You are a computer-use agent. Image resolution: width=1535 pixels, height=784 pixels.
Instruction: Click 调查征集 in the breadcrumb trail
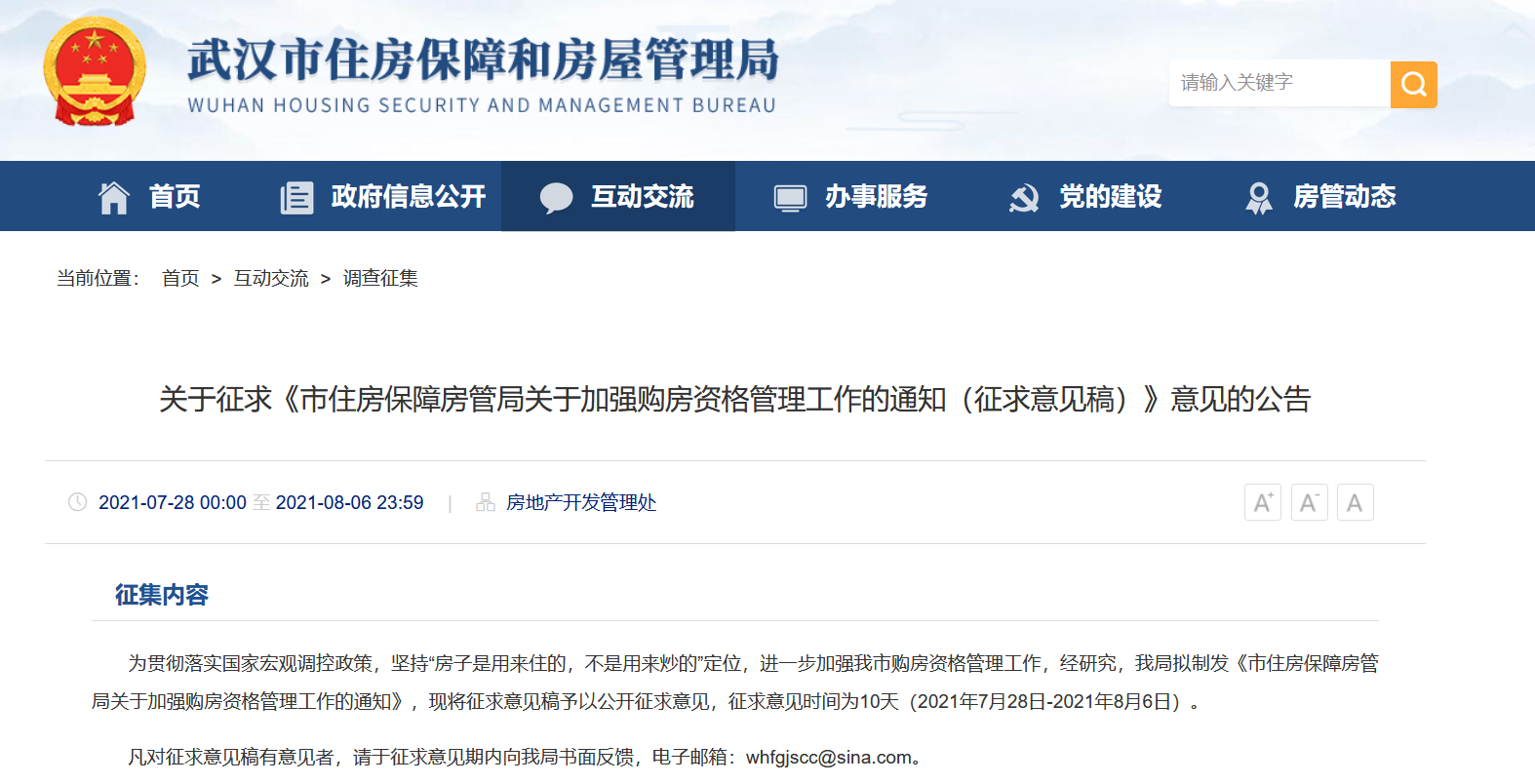tap(380, 279)
